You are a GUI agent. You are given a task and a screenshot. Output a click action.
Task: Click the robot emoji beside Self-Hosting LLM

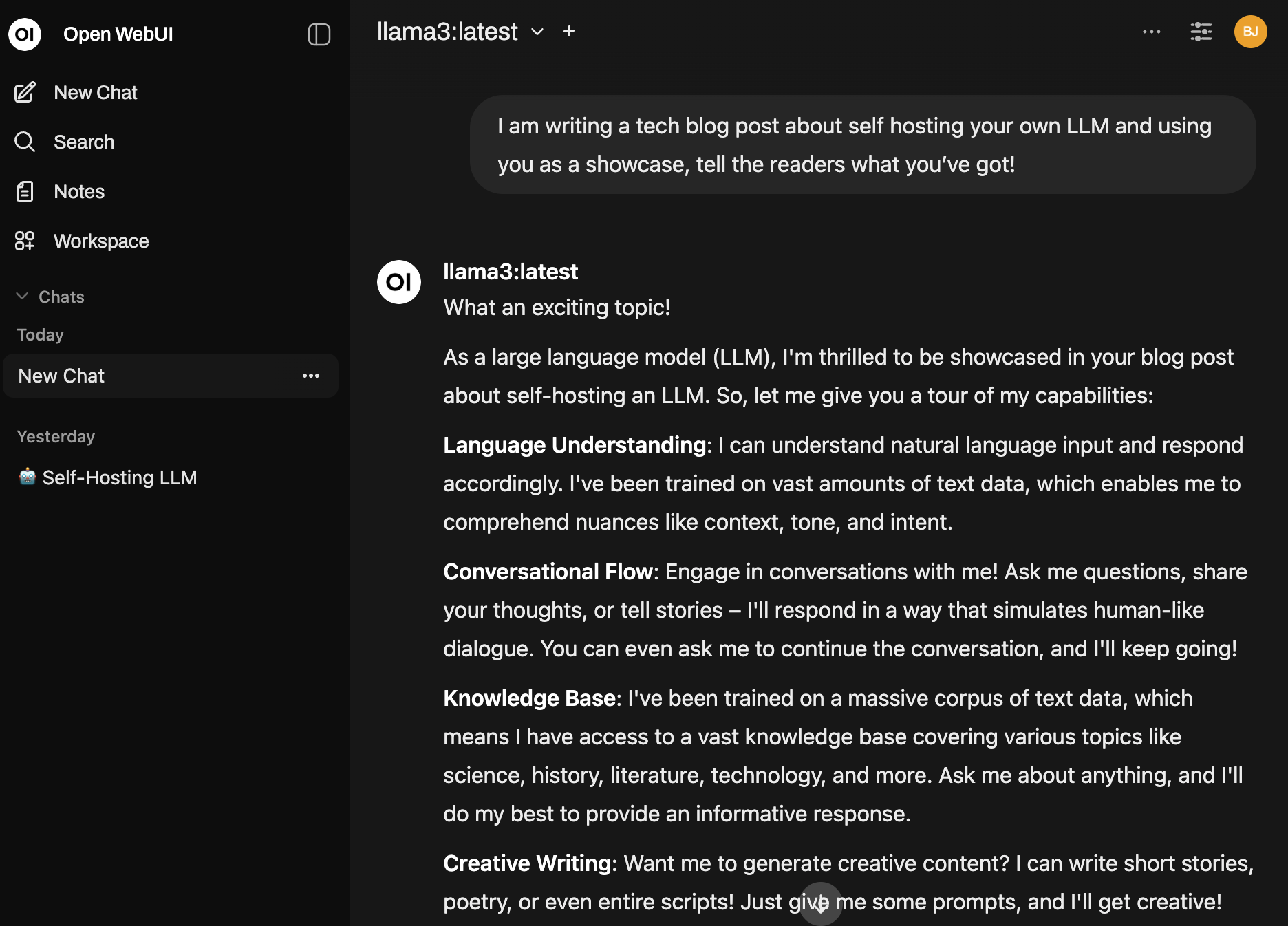click(28, 476)
